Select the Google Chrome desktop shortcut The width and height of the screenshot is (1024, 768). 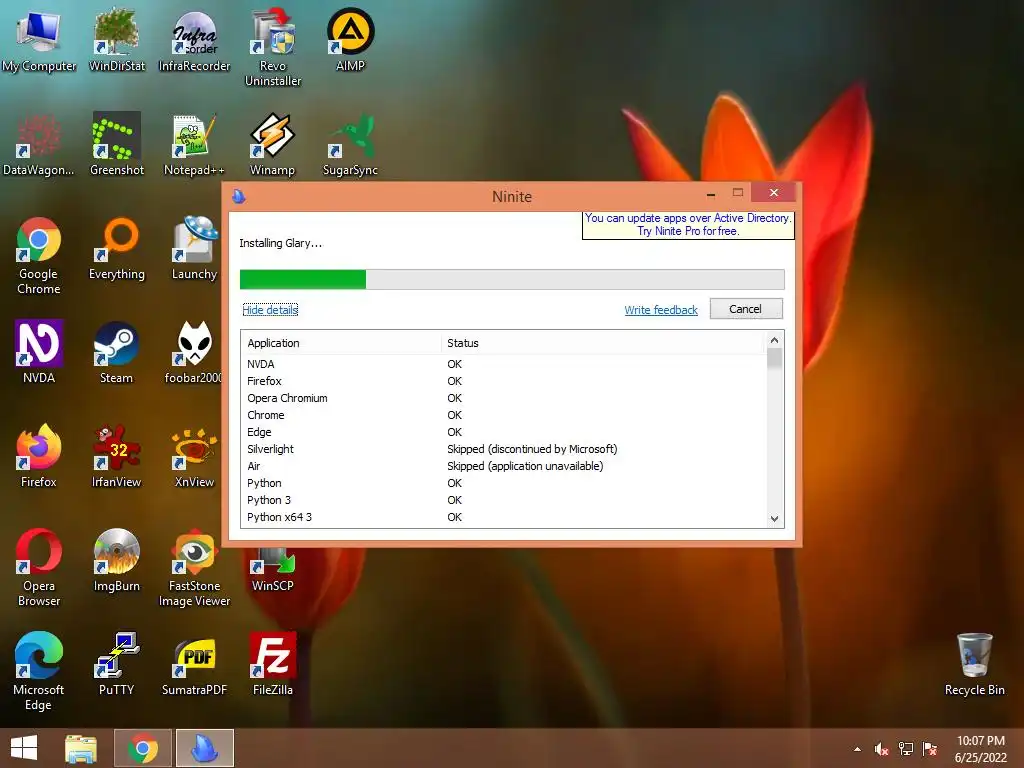click(39, 255)
